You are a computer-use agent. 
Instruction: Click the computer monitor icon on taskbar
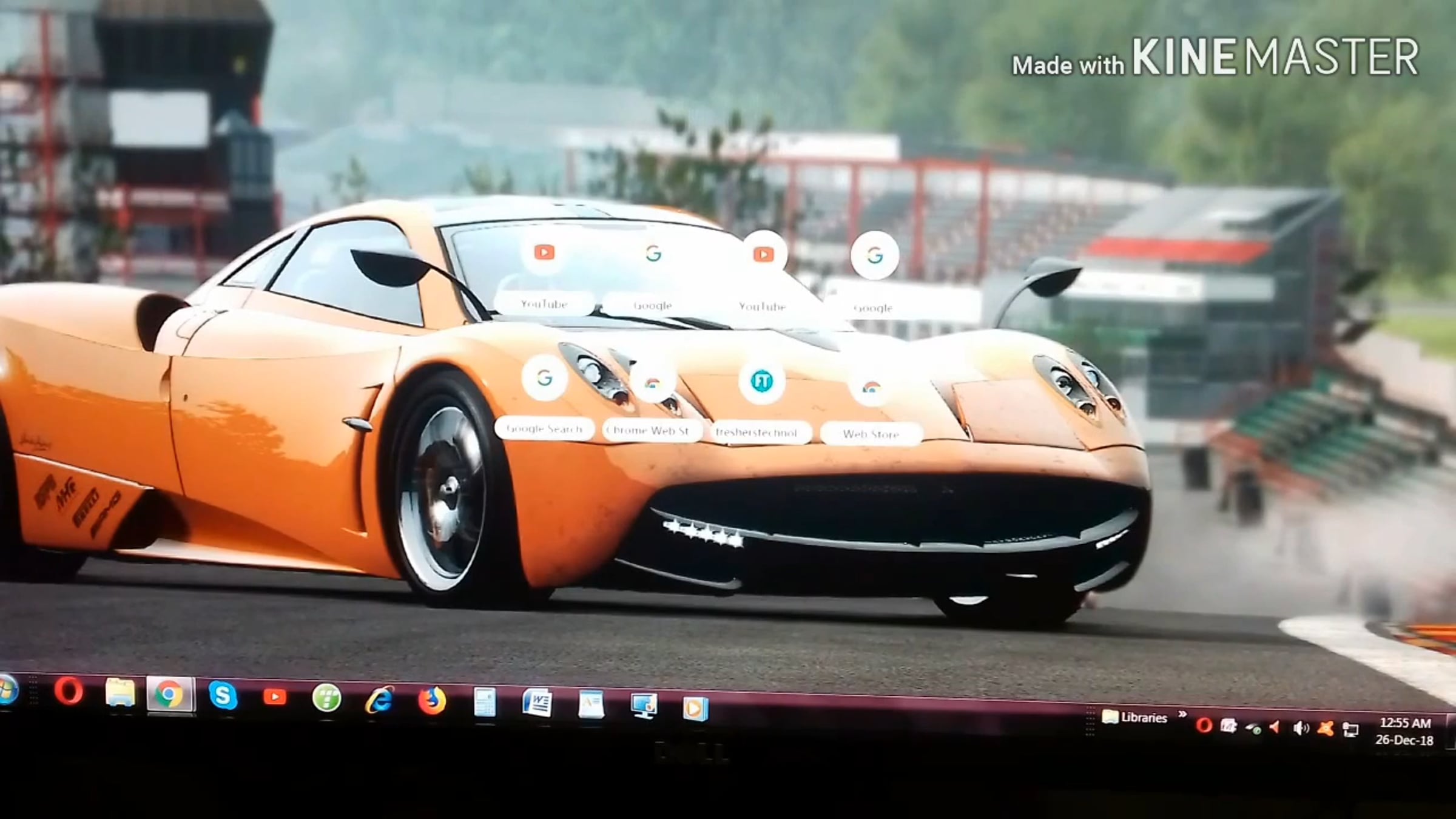[643, 707]
